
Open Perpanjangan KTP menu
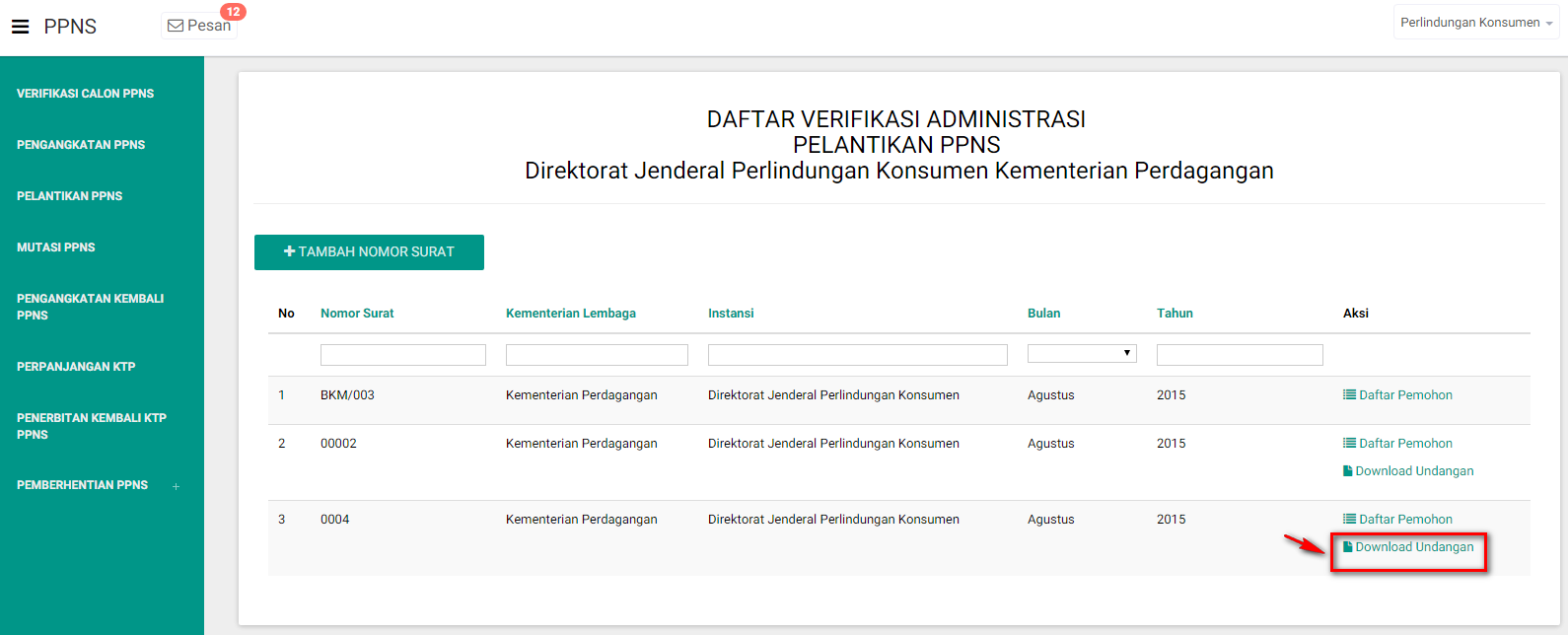(x=76, y=367)
